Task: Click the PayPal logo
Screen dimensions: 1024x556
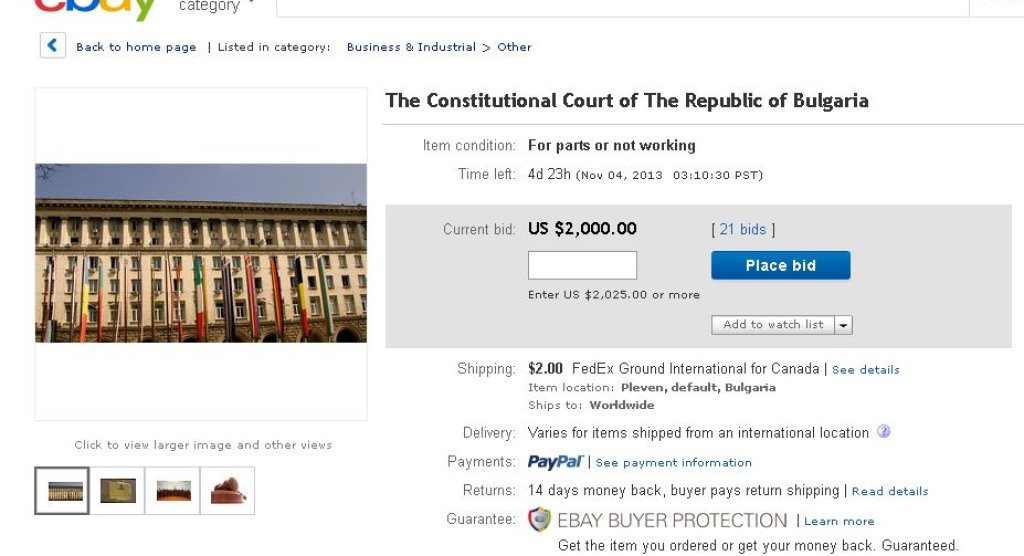Action: [x=555, y=462]
